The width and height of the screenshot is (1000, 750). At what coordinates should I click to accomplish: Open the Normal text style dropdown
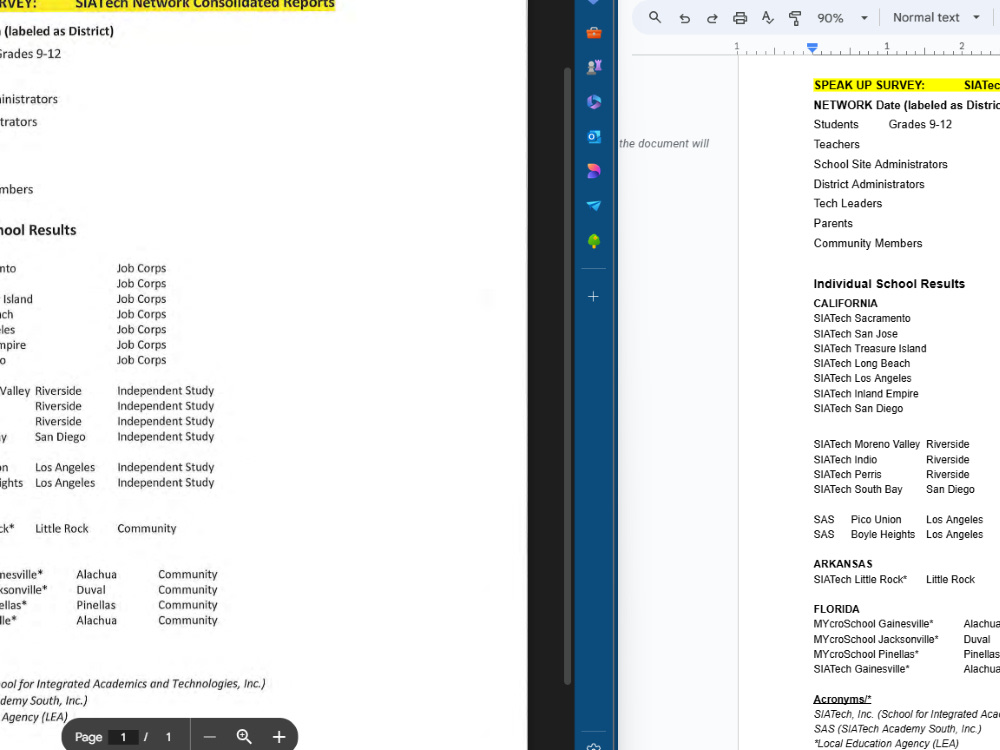click(936, 18)
